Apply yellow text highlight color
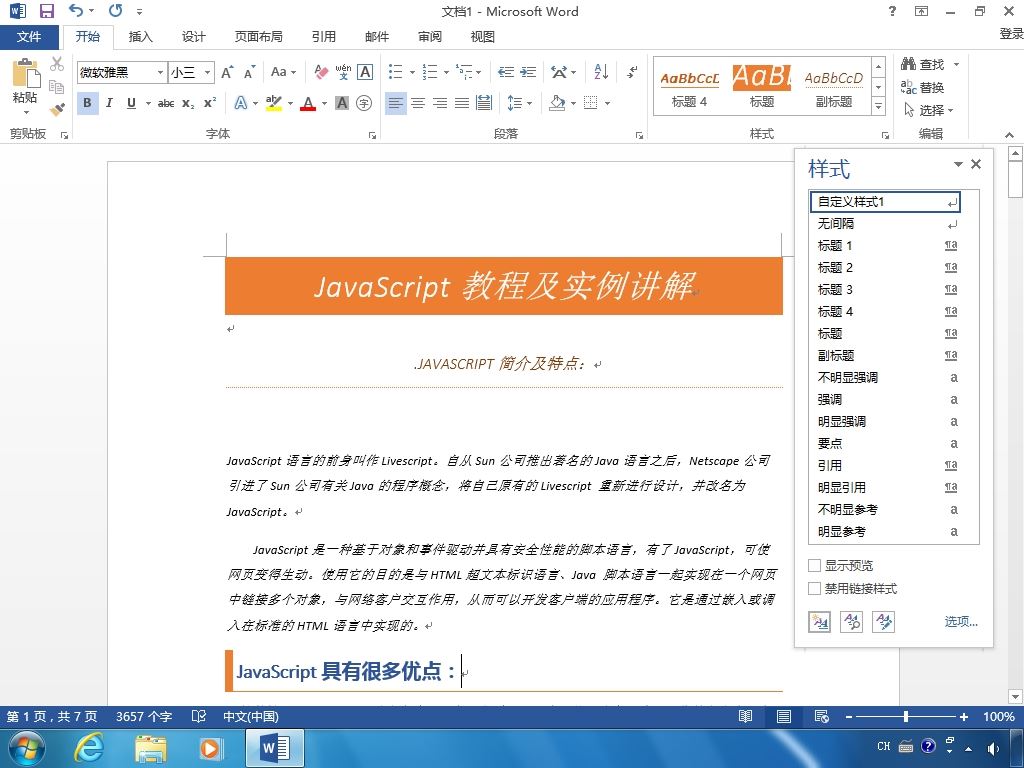This screenshot has height=768, width=1024. (x=274, y=103)
